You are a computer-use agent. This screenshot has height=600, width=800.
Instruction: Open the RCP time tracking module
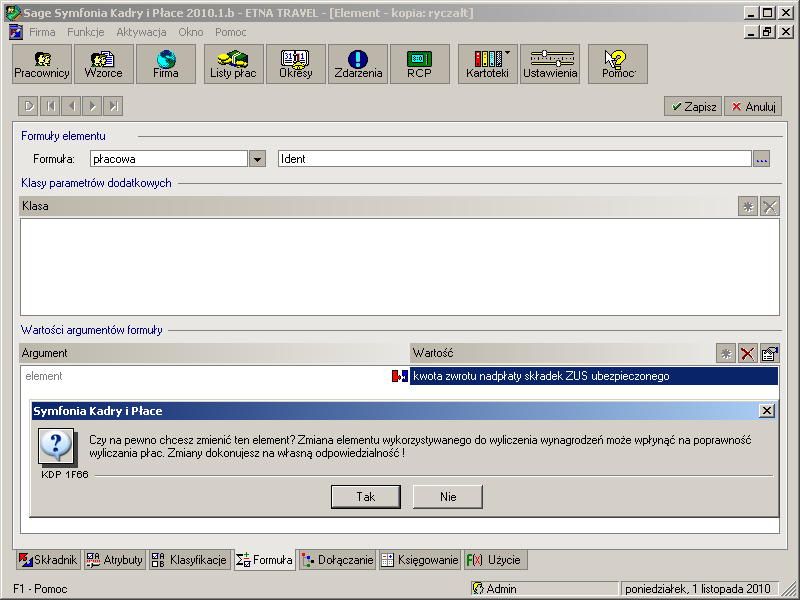coord(420,64)
